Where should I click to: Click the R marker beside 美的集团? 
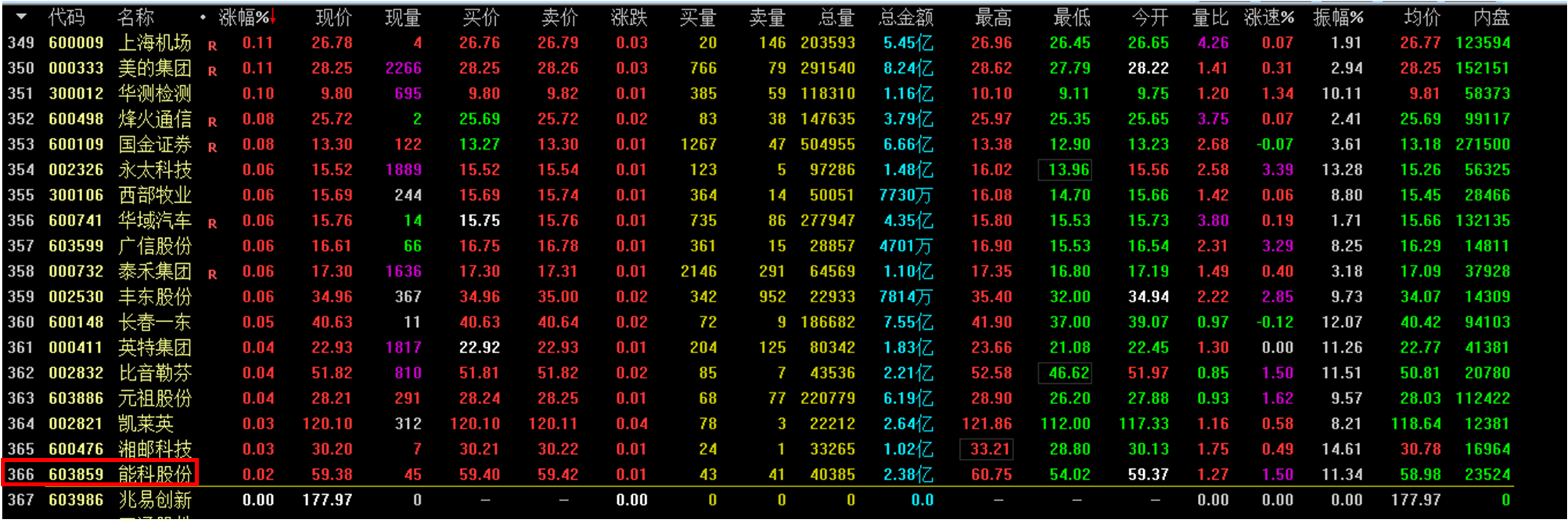(x=212, y=71)
